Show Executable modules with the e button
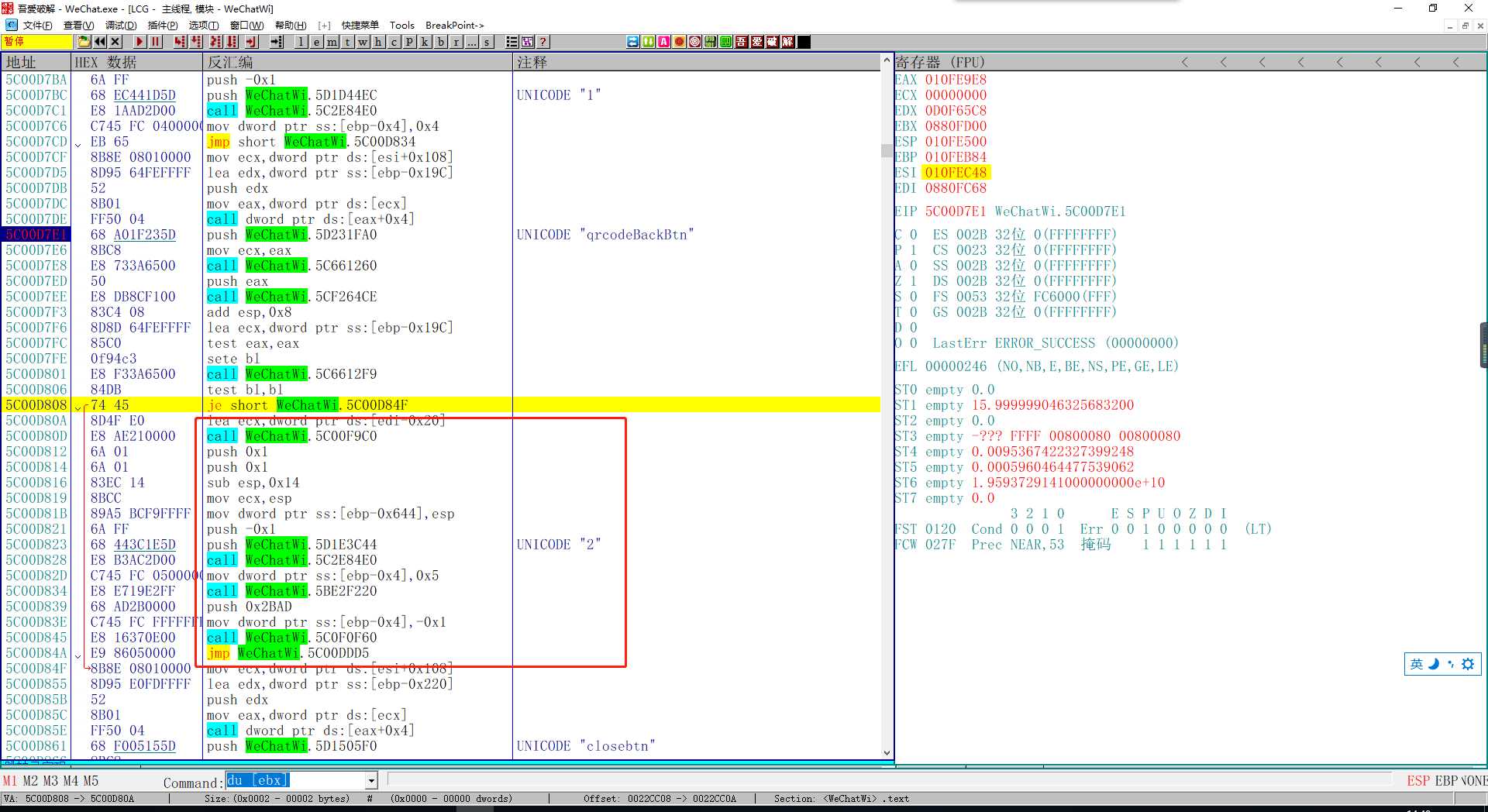The height and width of the screenshot is (812, 1488). [316, 42]
